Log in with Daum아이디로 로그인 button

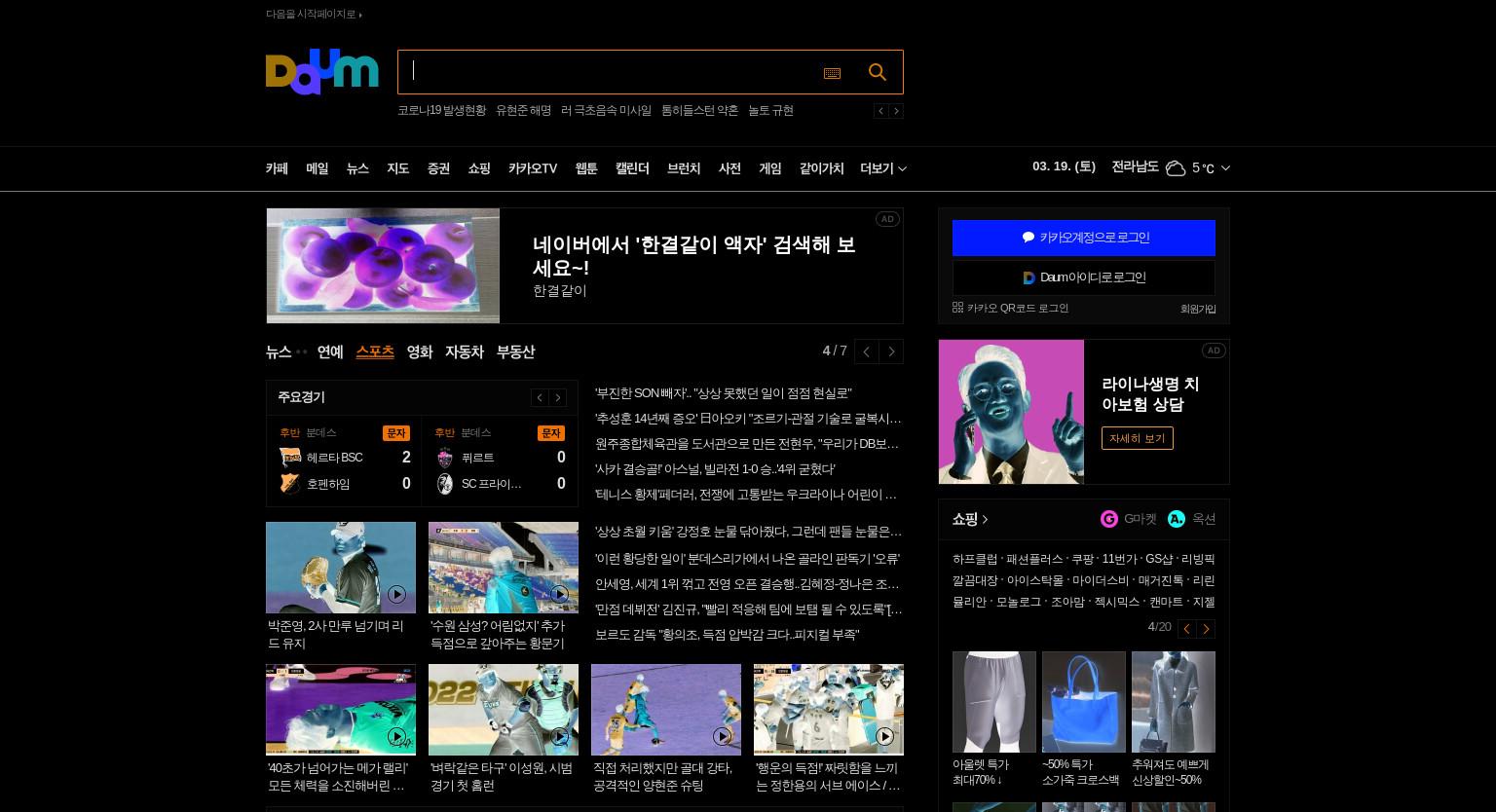pos(1084,277)
